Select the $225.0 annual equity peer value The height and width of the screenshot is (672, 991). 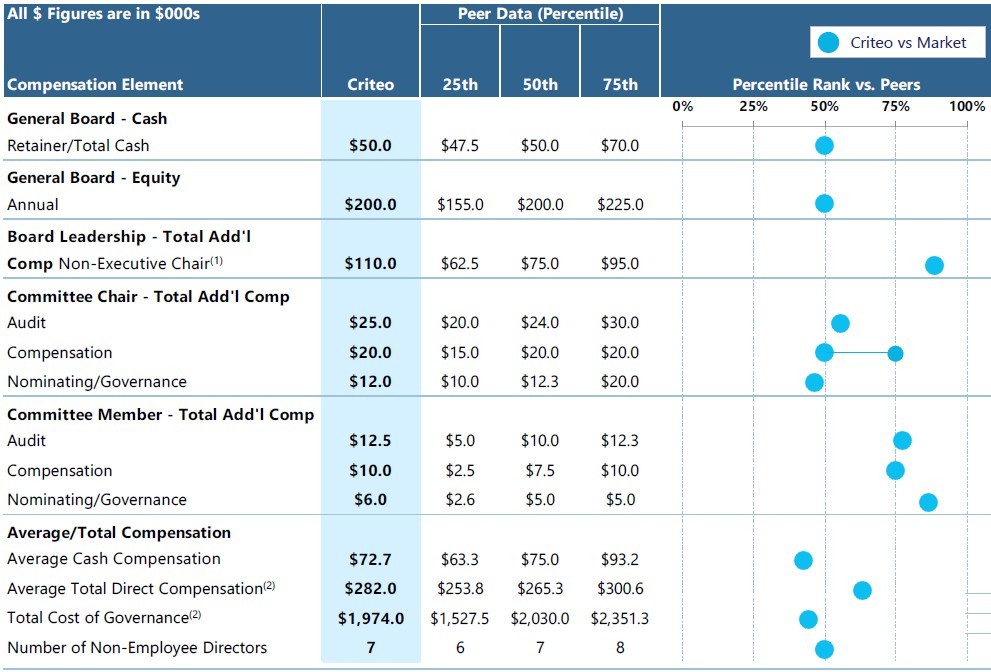[620, 205]
